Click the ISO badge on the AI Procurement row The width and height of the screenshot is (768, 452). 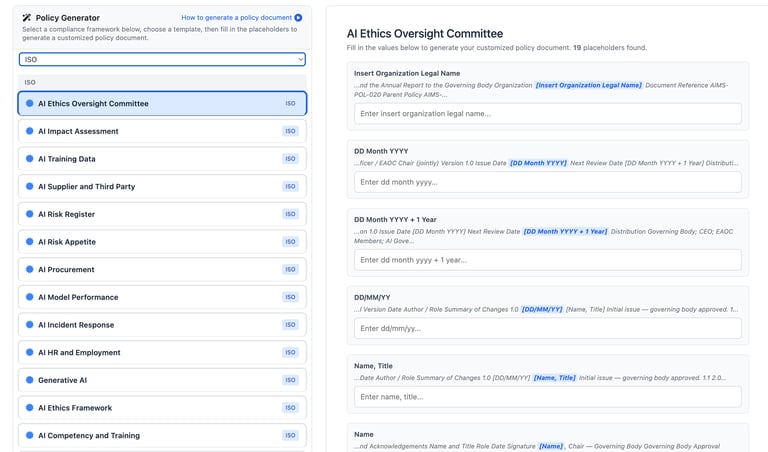tap(290, 270)
